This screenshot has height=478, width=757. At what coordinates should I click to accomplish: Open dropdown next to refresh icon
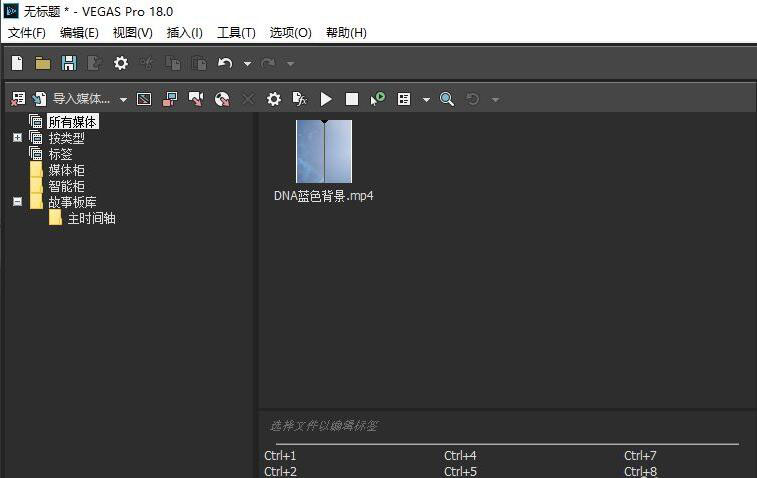495,99
